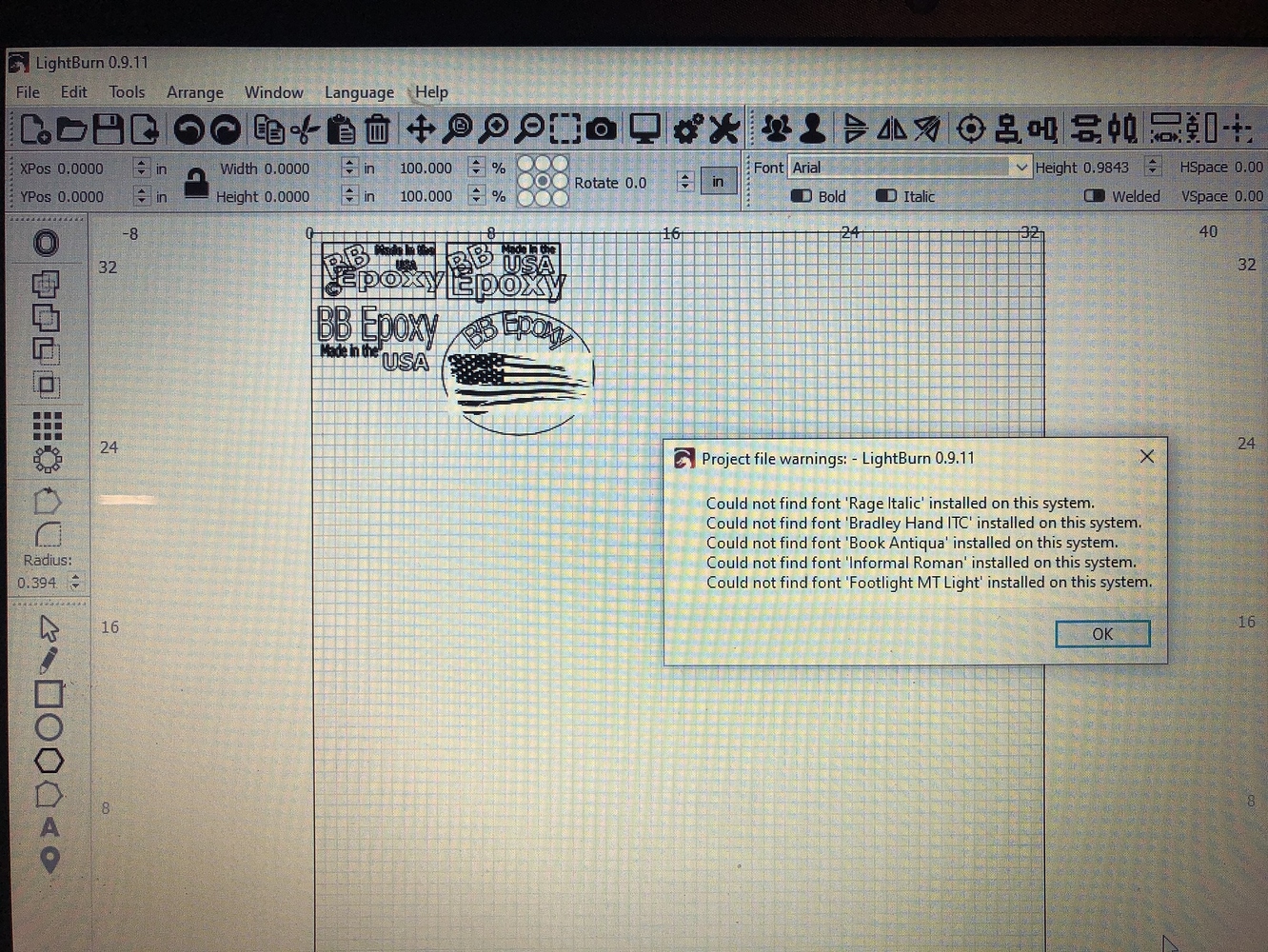Toggle the Welded text switch

pos(1095,196)
